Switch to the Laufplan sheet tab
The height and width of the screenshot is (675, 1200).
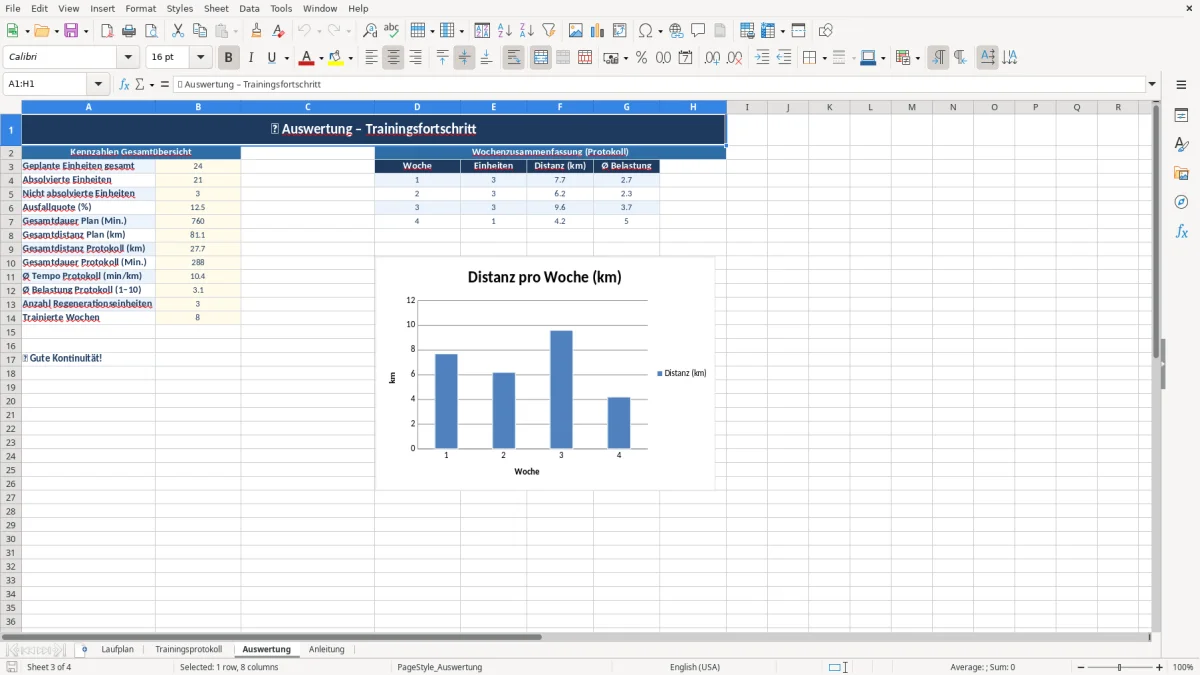click(x=117, y=649)
